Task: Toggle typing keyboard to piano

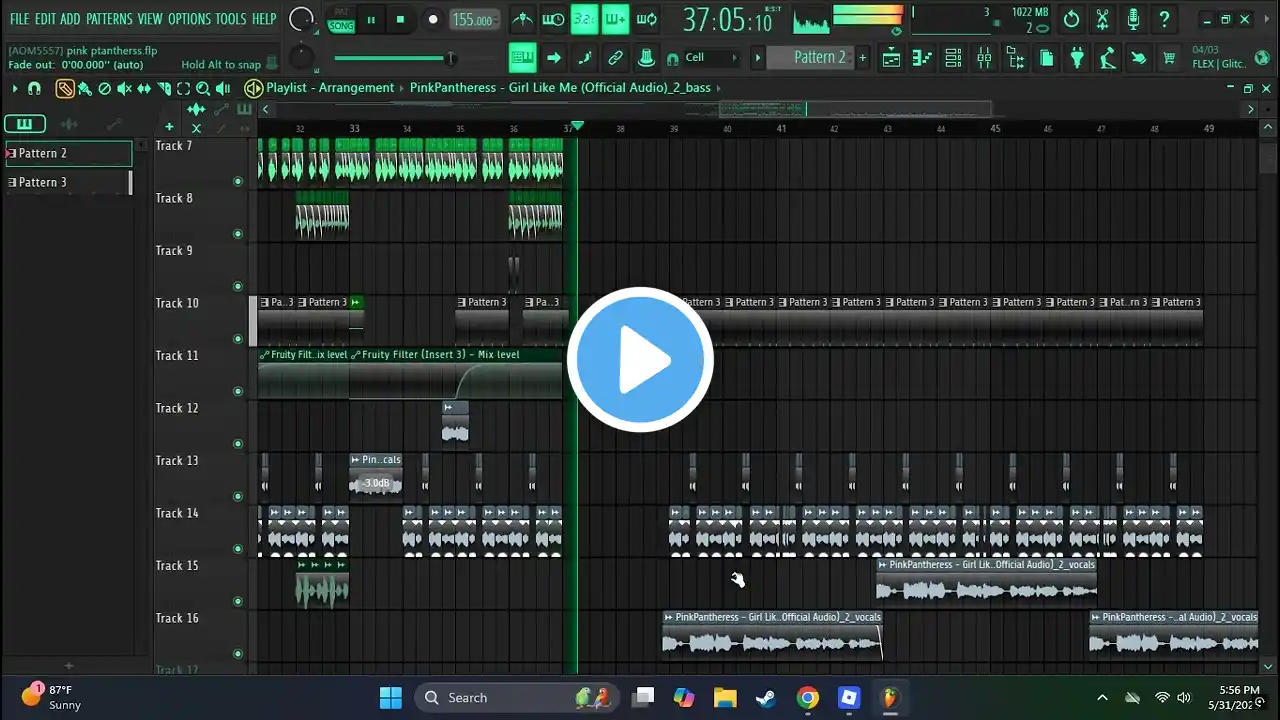Action: [x=522, y=58]
